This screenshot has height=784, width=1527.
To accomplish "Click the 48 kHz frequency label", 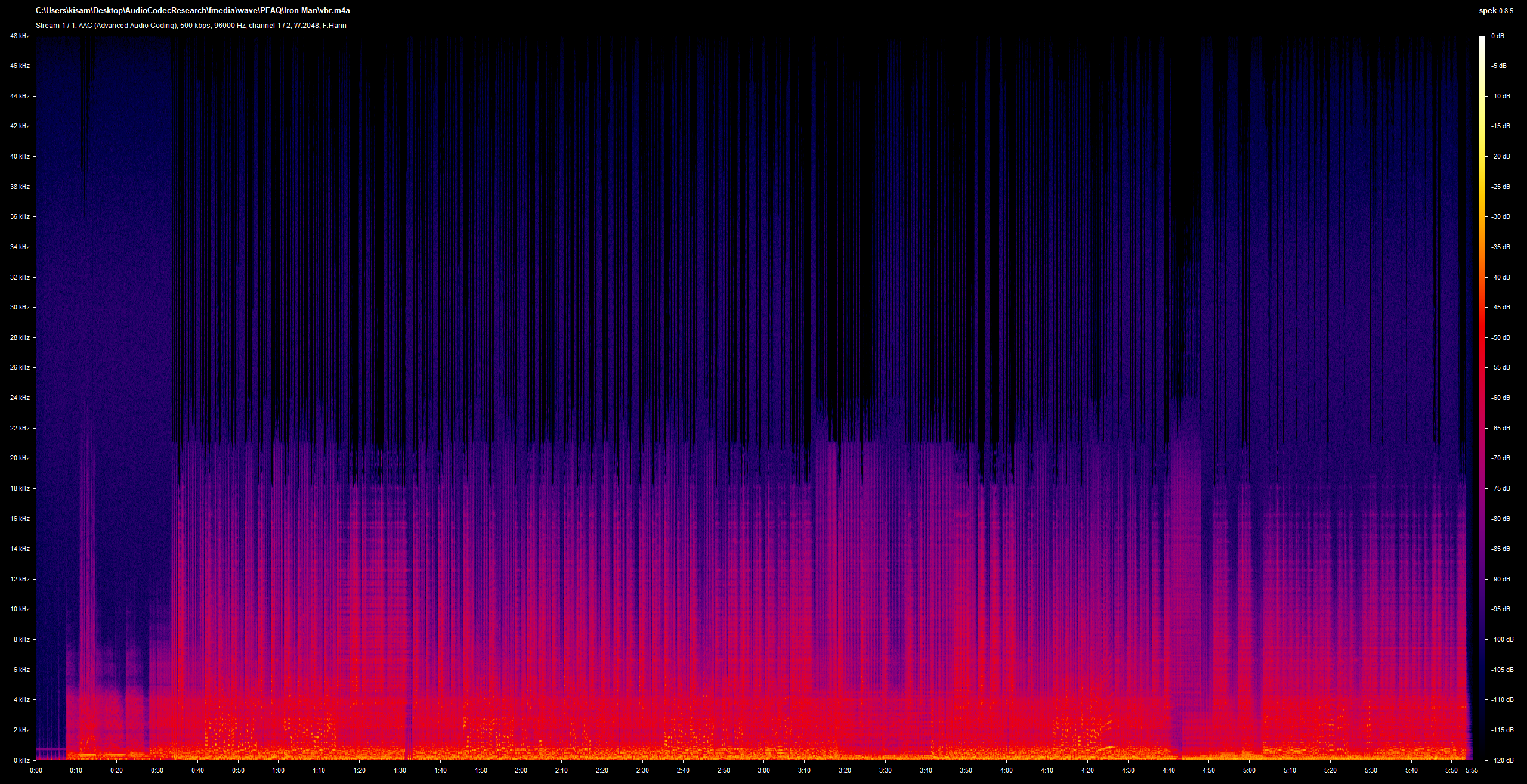I will 20,36.
